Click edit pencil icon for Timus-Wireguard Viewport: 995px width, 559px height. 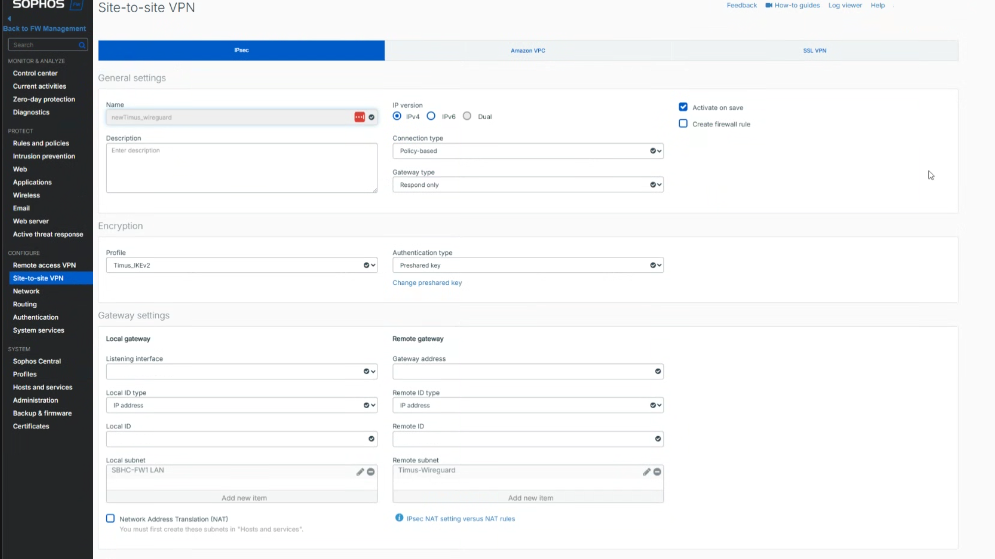click(647, 471)
